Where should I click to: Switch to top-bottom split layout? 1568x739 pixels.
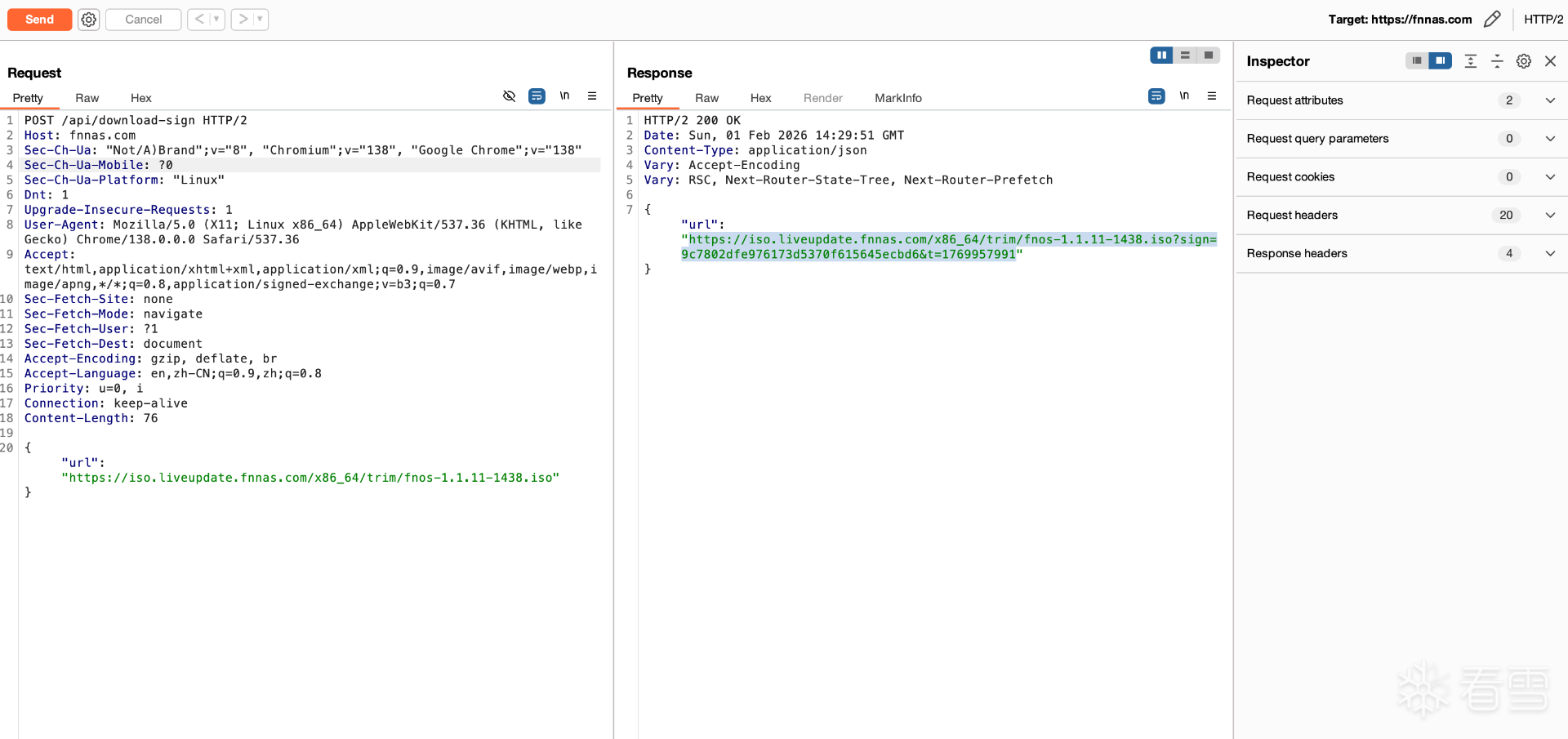pyautogui.click(x=1185, y=56)
